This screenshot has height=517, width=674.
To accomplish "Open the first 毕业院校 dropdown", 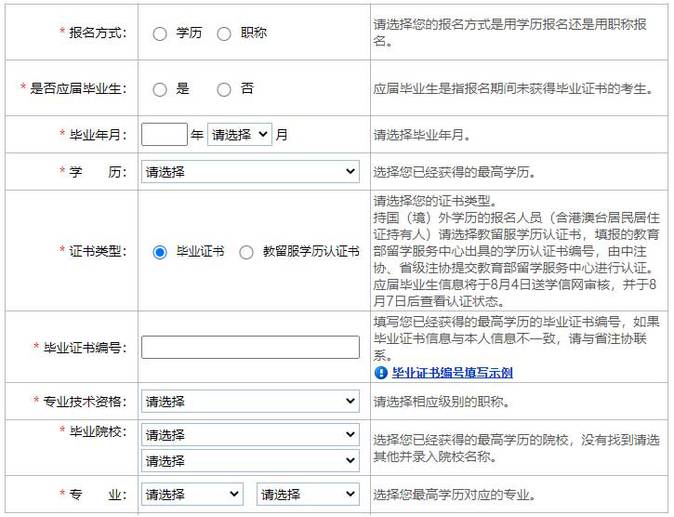I will (x=250, y=435).
